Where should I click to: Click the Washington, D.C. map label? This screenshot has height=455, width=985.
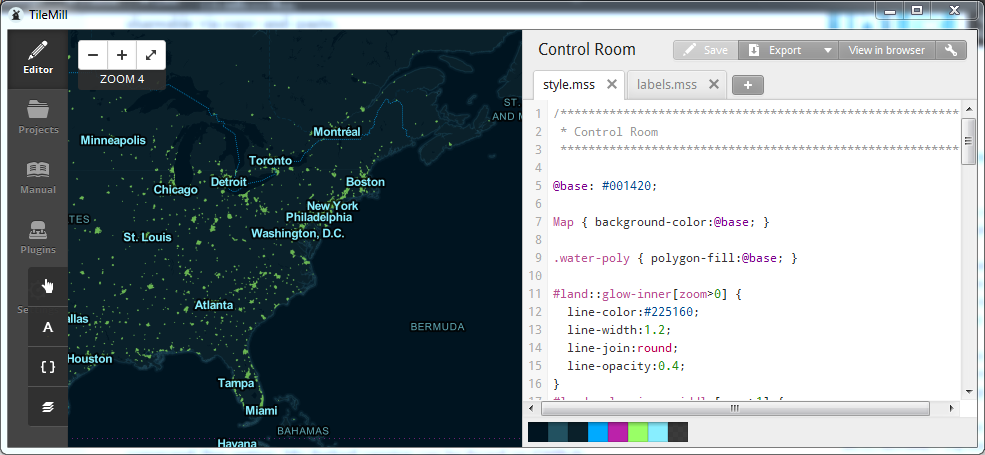point(298,233)
